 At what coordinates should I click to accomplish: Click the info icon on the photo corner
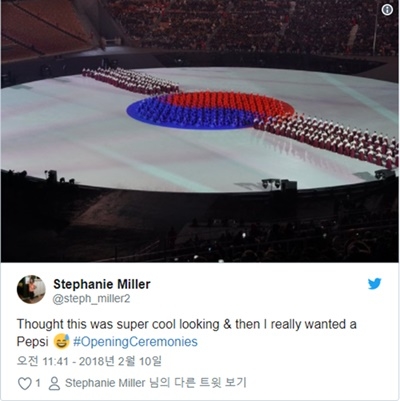[387, 10]
